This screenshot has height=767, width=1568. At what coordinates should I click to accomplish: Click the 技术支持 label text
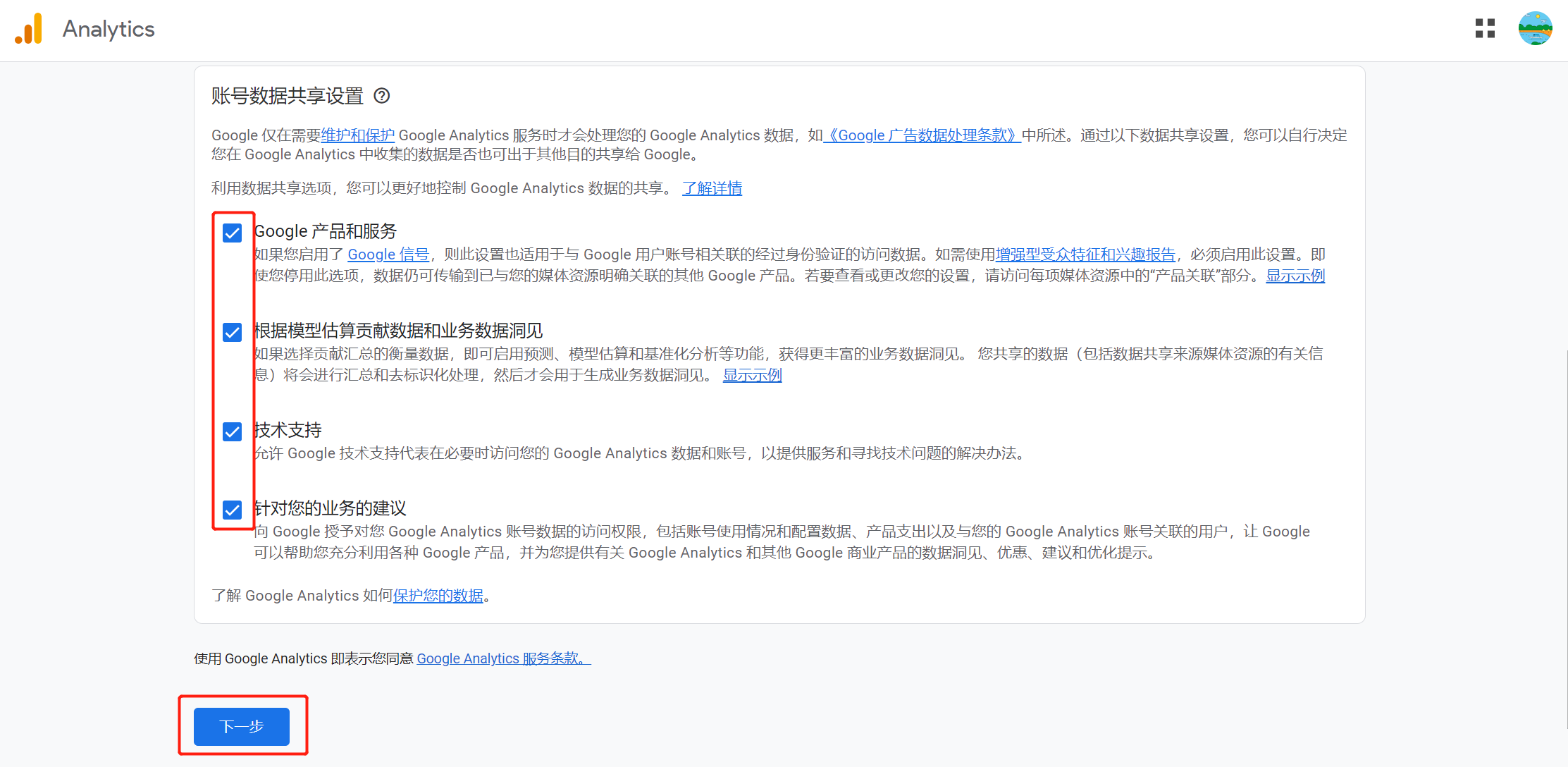click(x=288, y=430)
